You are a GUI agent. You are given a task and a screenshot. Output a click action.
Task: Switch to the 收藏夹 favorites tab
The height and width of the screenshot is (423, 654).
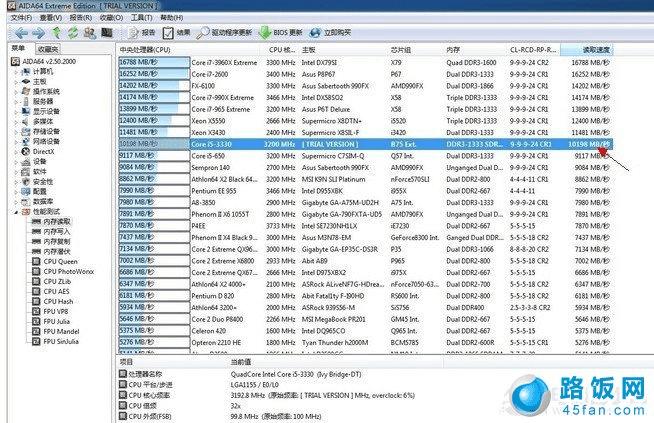(48, 49)
